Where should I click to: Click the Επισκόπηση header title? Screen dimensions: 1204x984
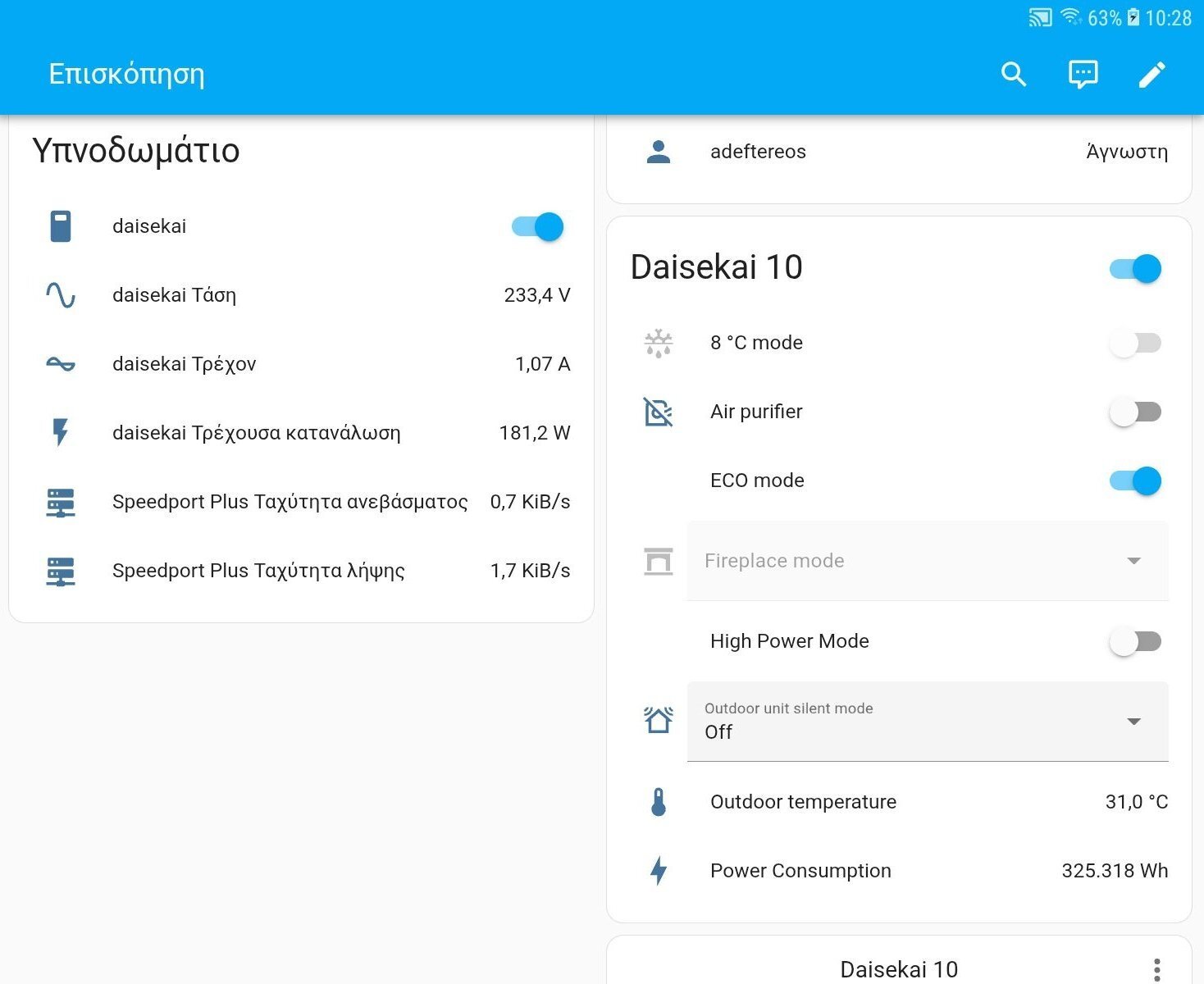127,75
